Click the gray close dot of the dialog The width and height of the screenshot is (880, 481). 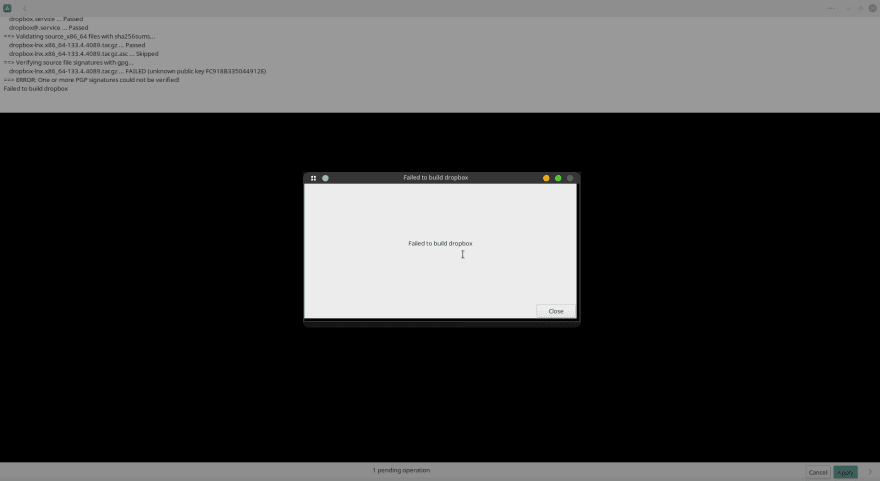tap(570, 178)
